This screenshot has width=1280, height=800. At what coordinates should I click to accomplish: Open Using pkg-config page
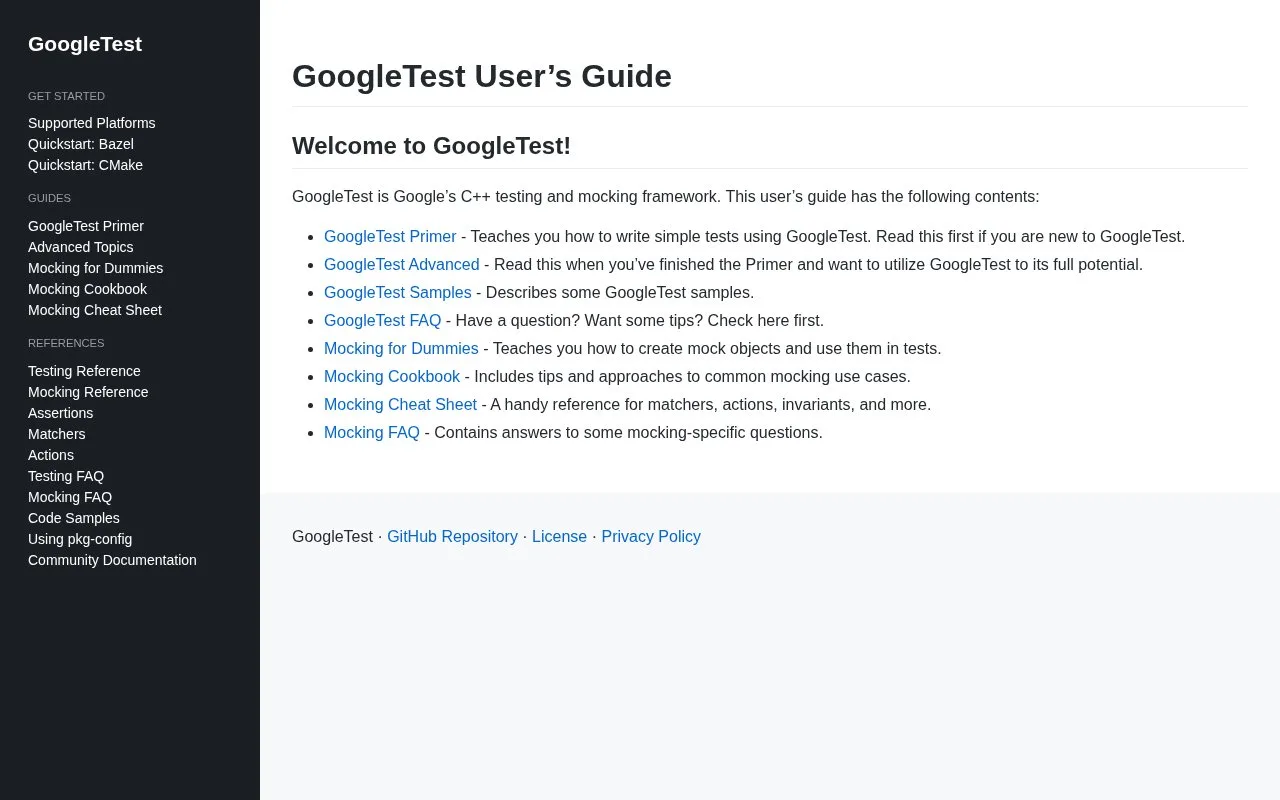80,539
